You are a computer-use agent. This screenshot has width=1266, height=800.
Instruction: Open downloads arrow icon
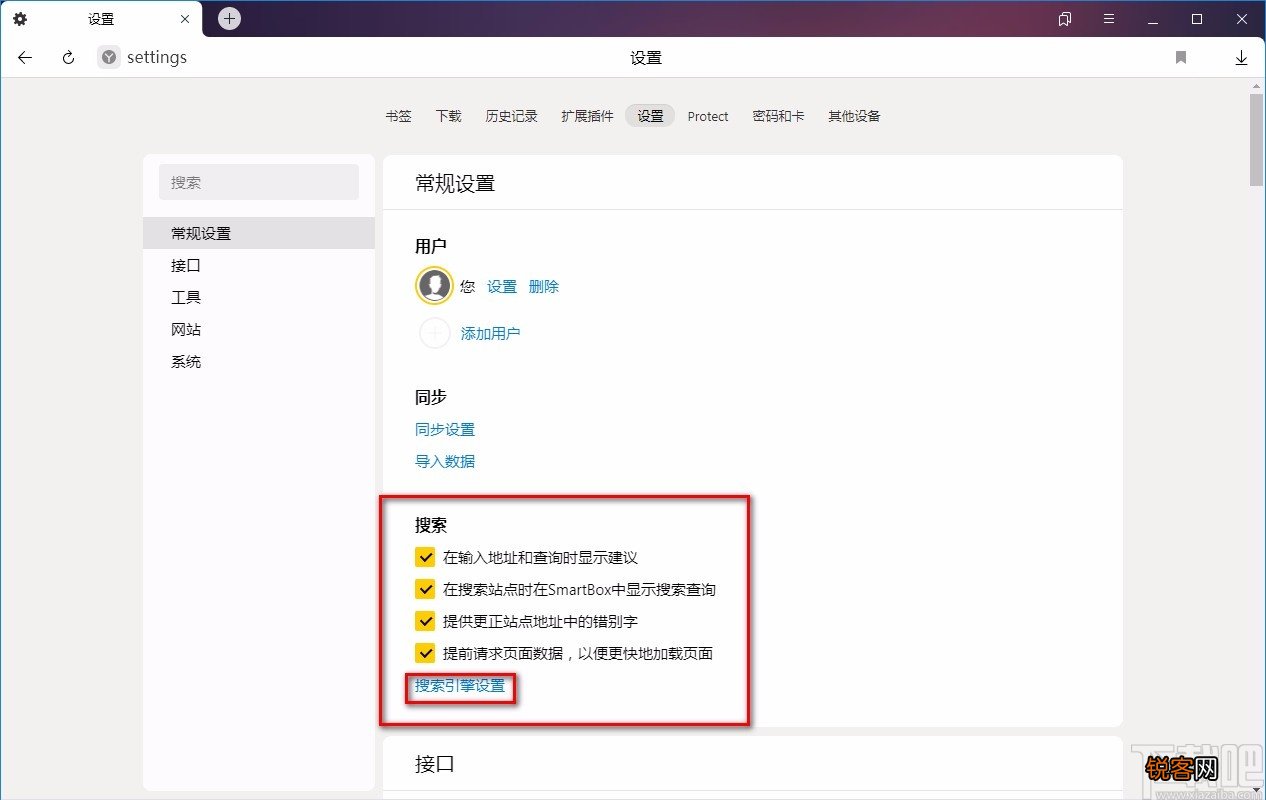[1241, 58]
